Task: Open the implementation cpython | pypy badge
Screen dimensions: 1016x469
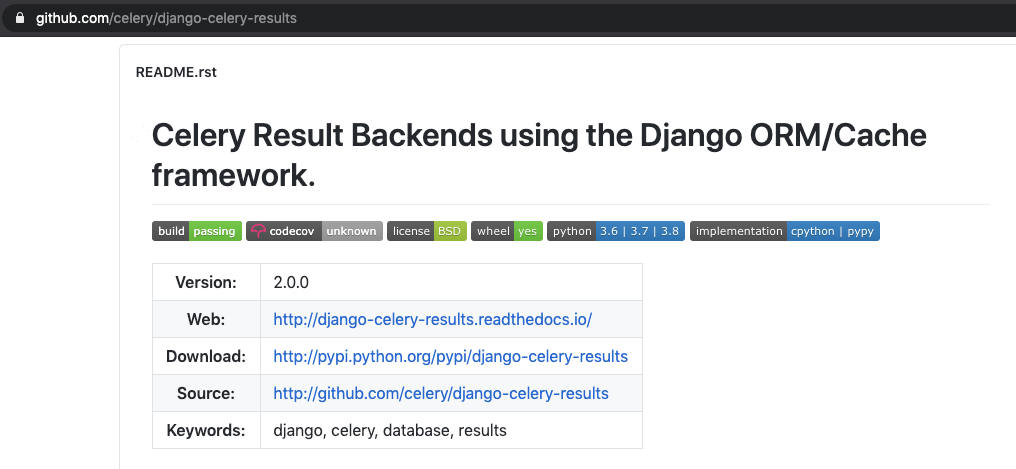Action: point(784,231)
